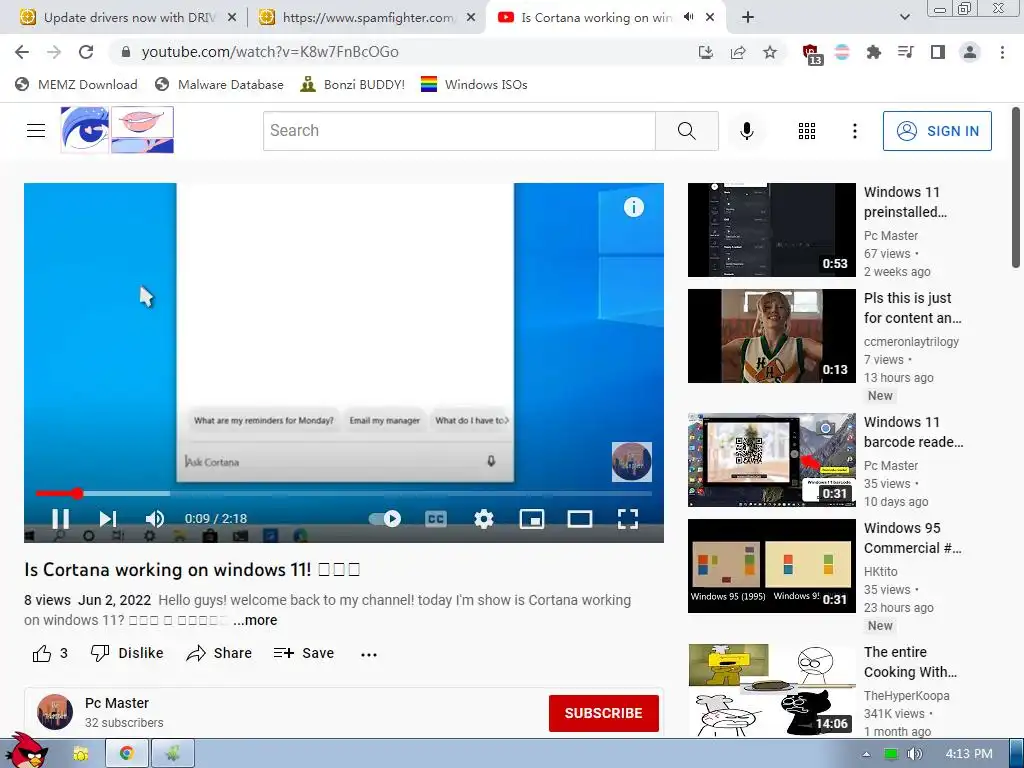Open a new browser tab
The height and width of the screenshot is (768, 1024).
[748, 18]
